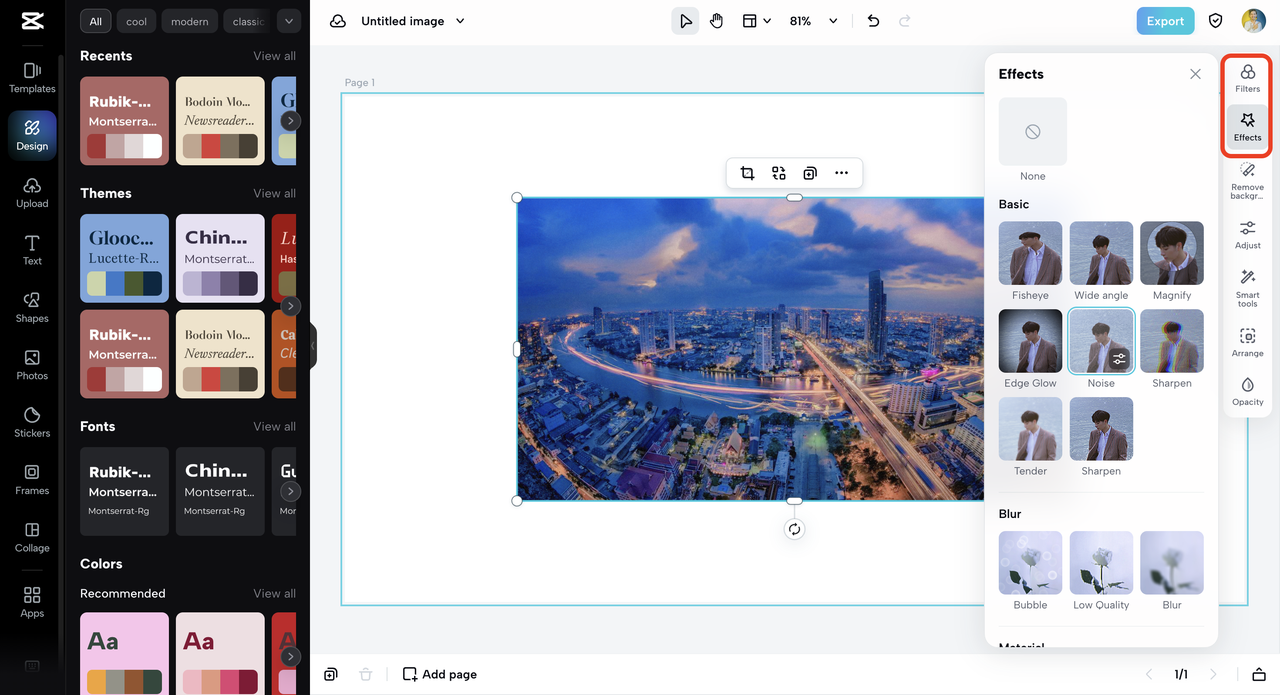Viewport: 1280px width, 695px height.
Task: Open the page layout dropdown
Action: click(756, 21)
